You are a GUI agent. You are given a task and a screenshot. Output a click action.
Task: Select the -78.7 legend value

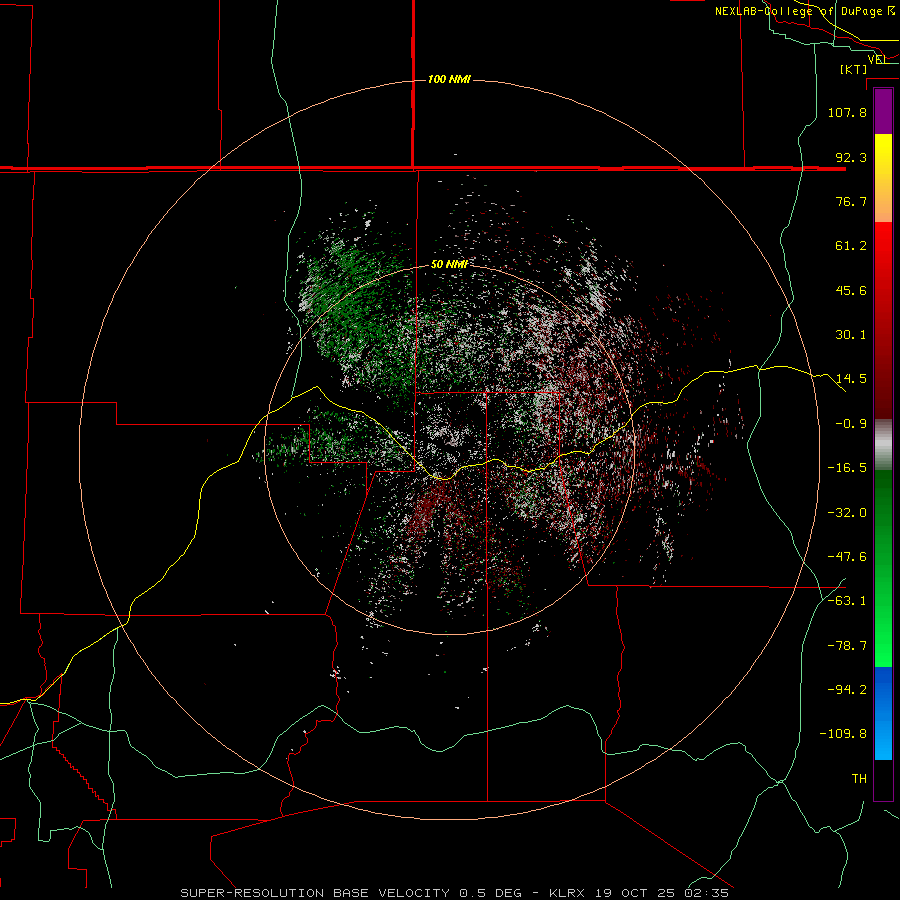point(847,646)
